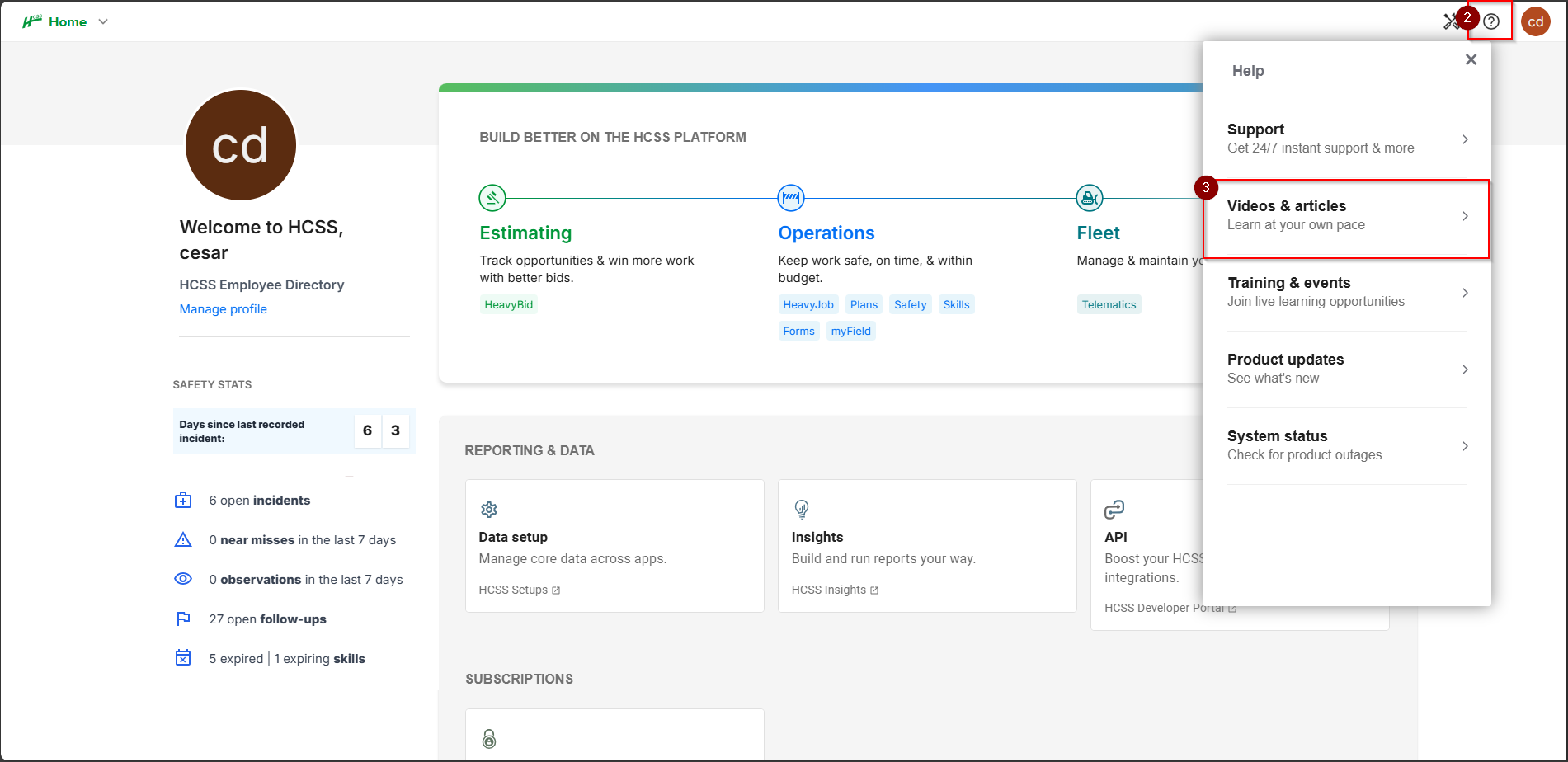Click the follow-ups flag icon
The image size is (1568, 762).
[183, 619]
